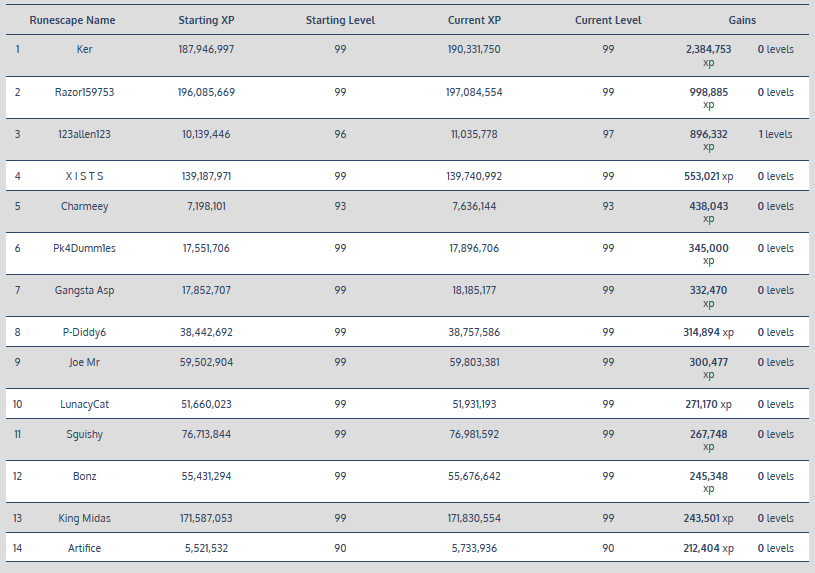Sort by Current Level column header
The height and width of the screenshot is (573, 815).
click(608, 20)
